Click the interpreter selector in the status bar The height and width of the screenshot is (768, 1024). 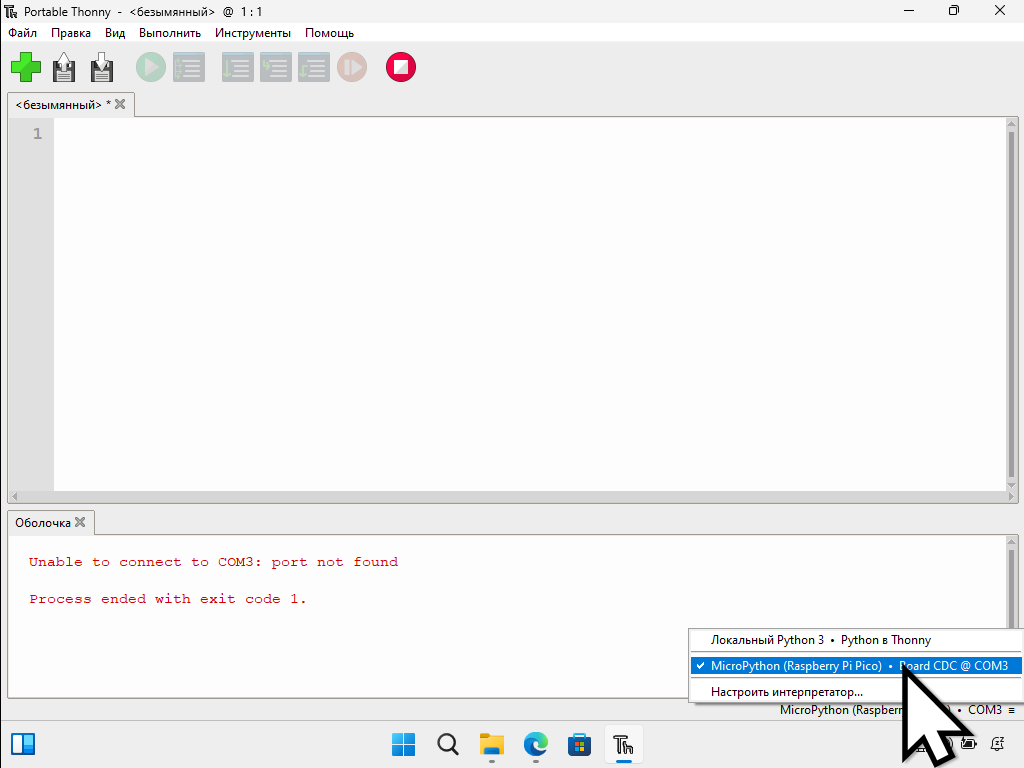(897, 710)
